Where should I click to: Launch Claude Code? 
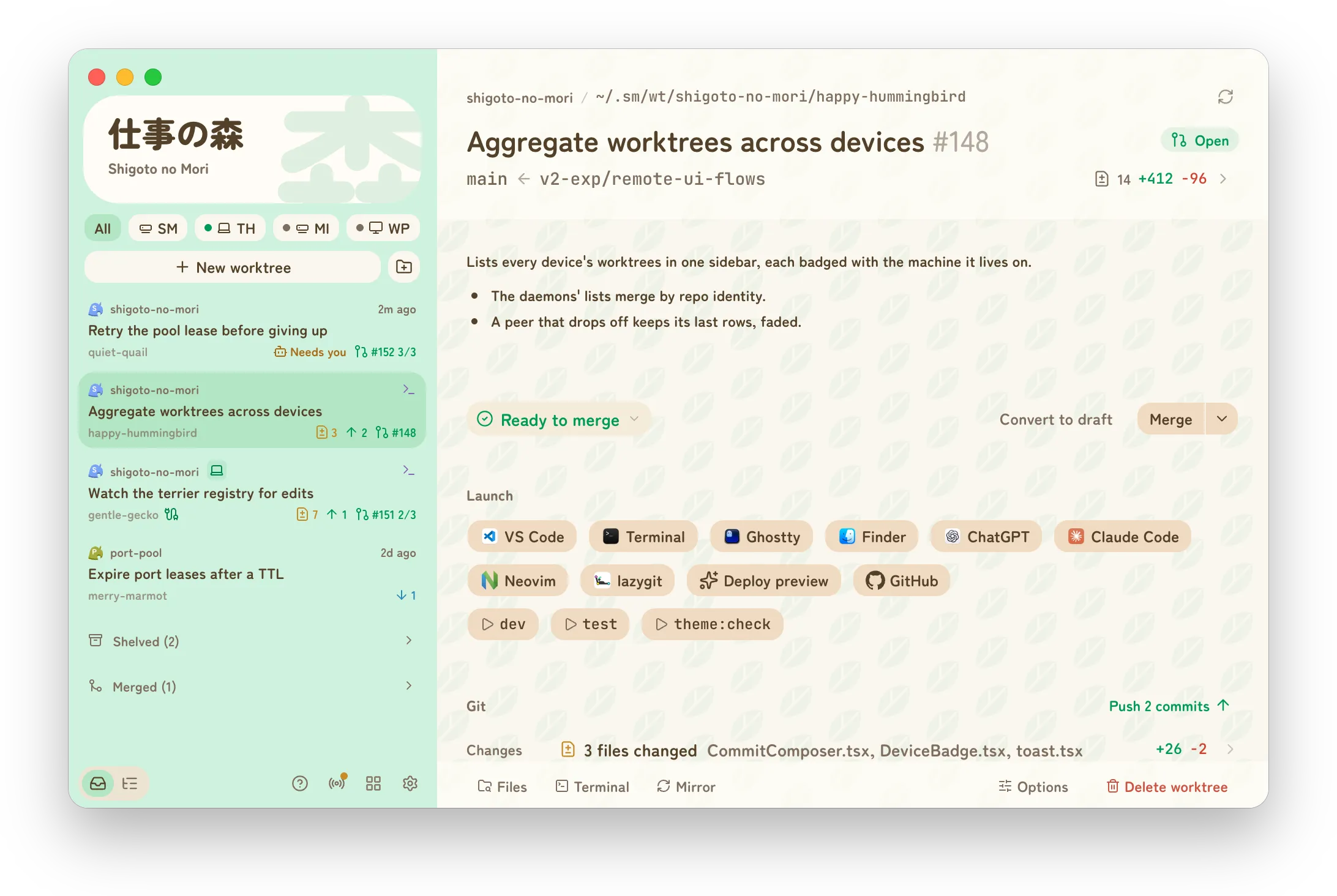(x=1123, y=537)
